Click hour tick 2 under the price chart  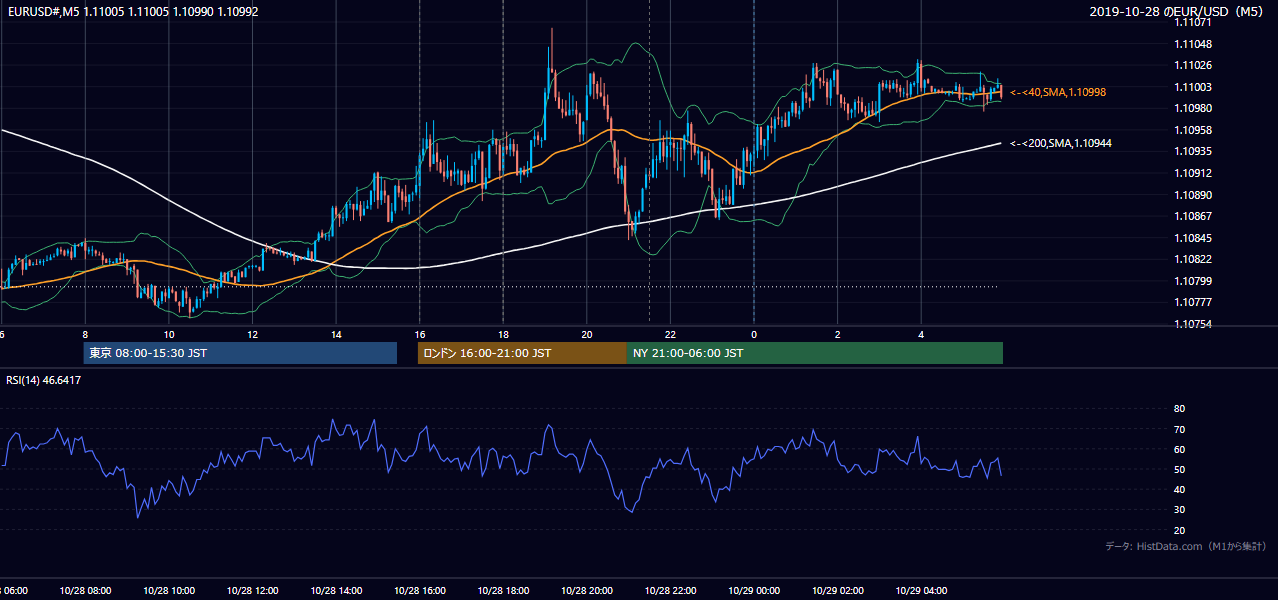[838, 335]
